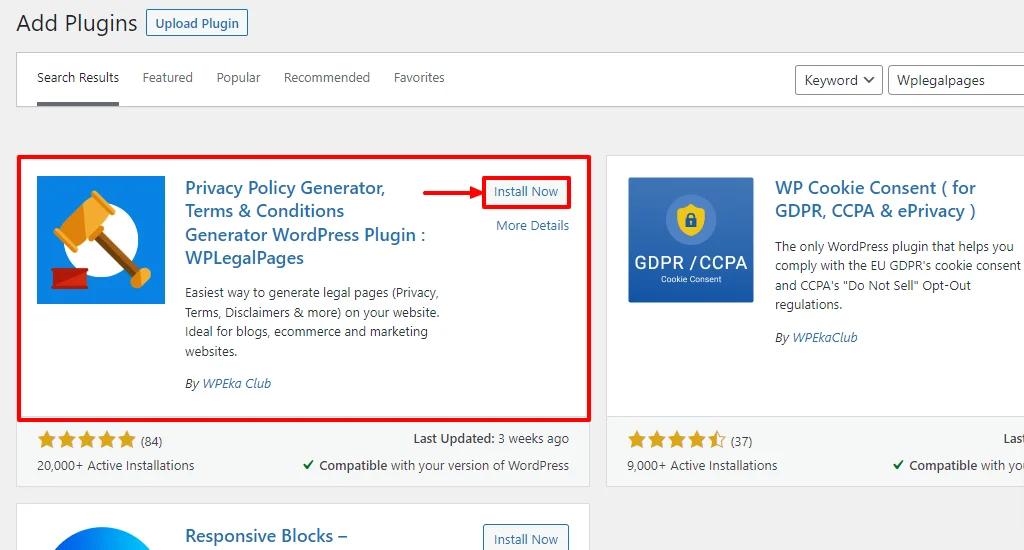Image resolution: width=1024 pixels, height=550 pixels.
Task: Click the '(37)' ratings count
Action: coord(741,442)
